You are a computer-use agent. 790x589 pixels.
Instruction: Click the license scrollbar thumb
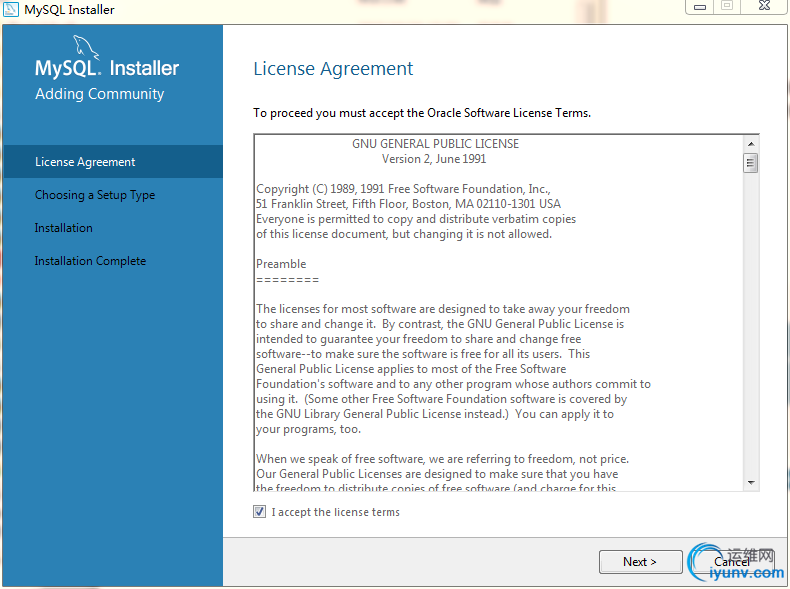(x=751, y=163)
